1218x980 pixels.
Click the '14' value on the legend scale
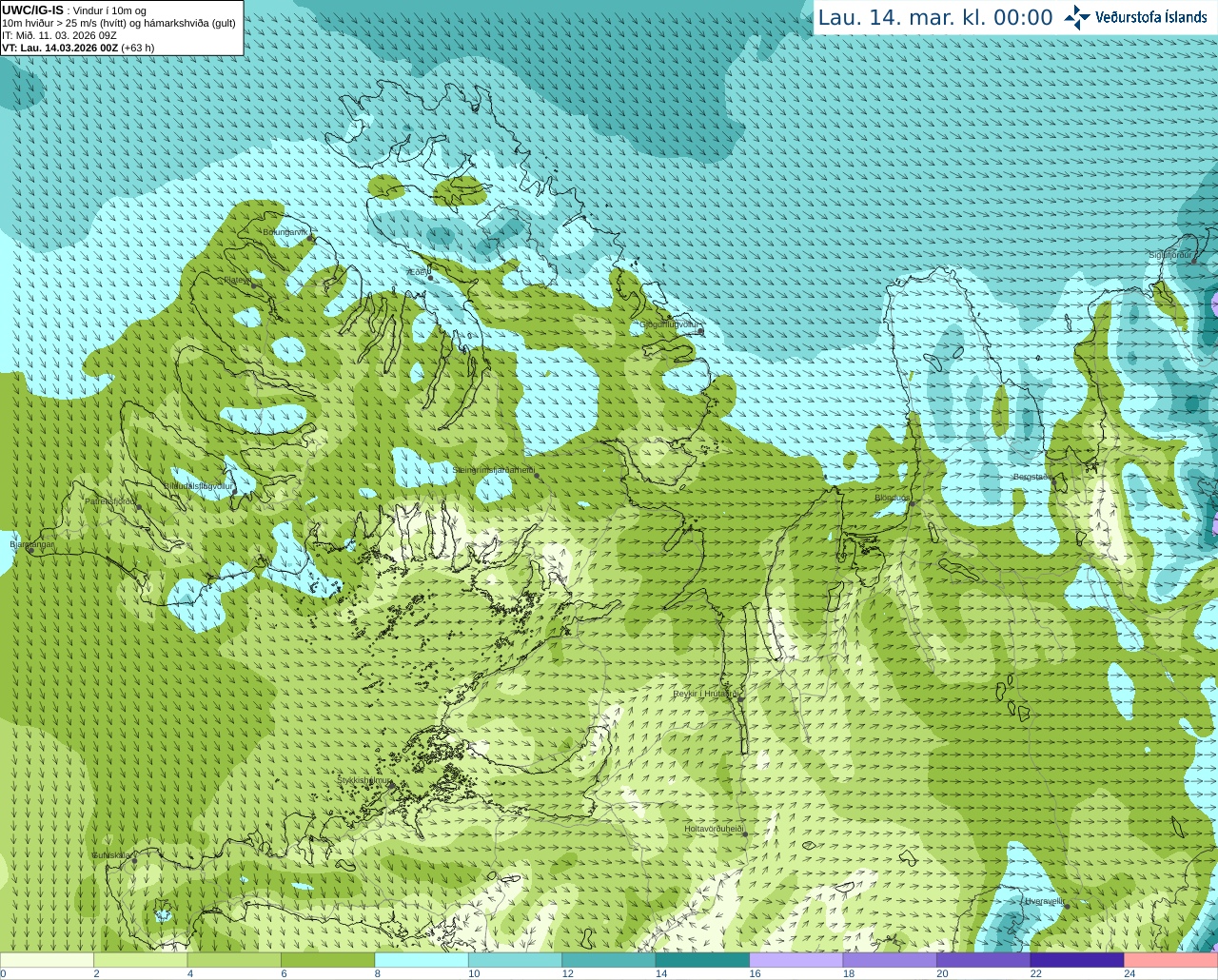pos(661,973)
